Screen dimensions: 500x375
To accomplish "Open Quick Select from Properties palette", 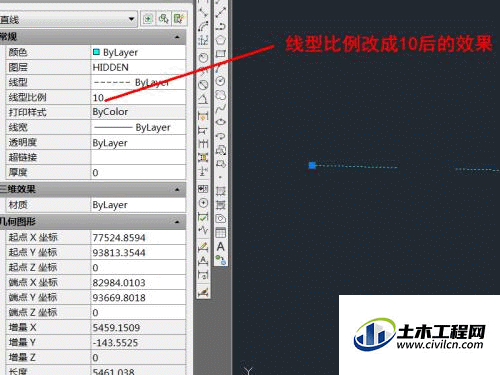I will (179, 19).
